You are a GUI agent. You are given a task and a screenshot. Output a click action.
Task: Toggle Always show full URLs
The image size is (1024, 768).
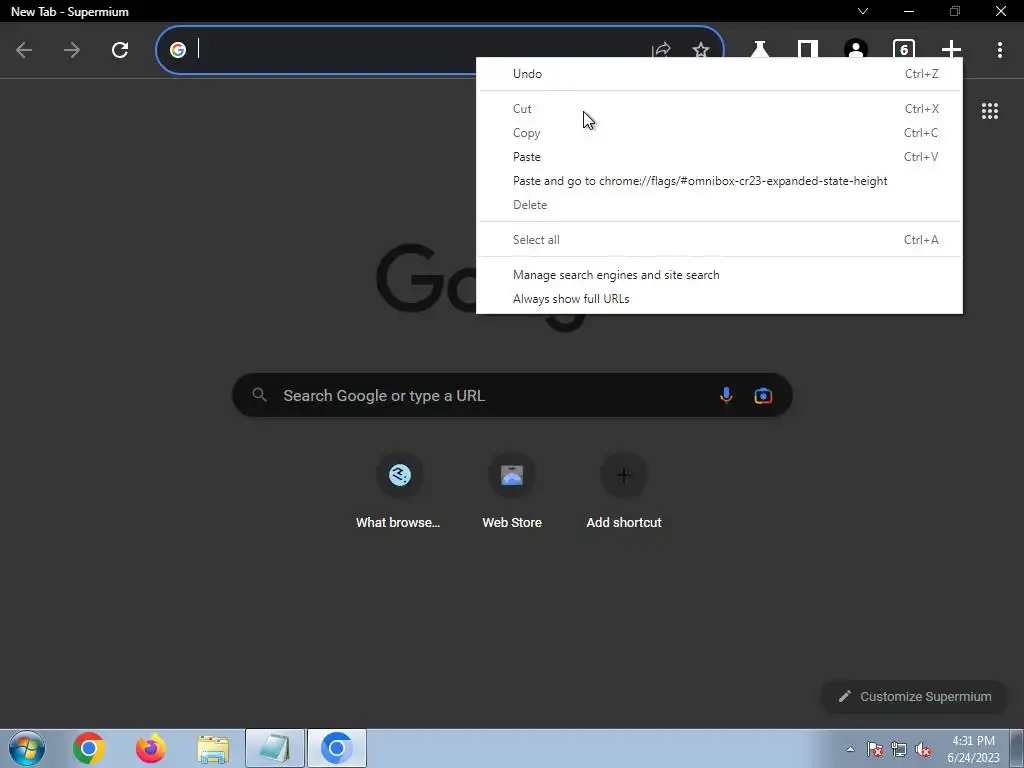tap(719, 299)
